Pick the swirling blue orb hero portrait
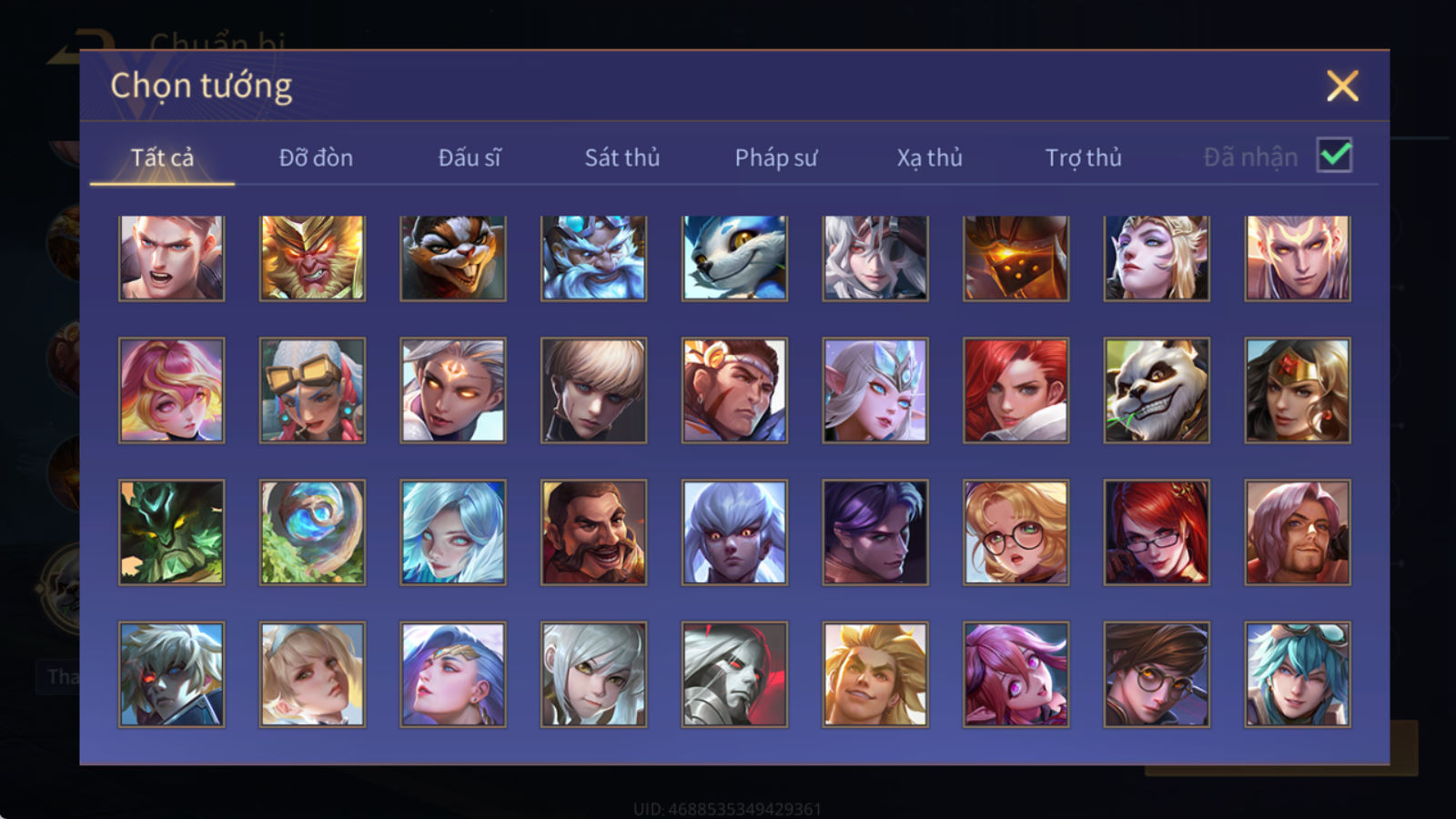This screenshot has height=819, width=1456. [x=312, y=532]
